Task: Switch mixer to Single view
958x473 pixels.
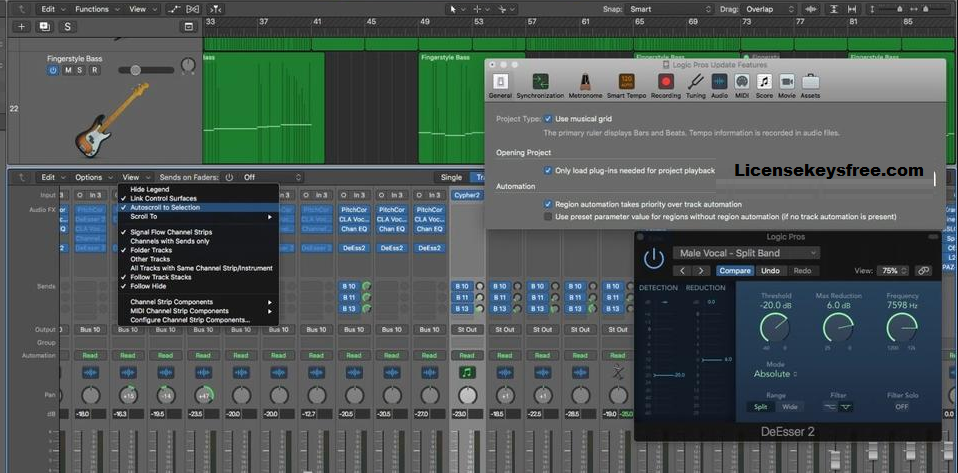Action: [452, 177]
